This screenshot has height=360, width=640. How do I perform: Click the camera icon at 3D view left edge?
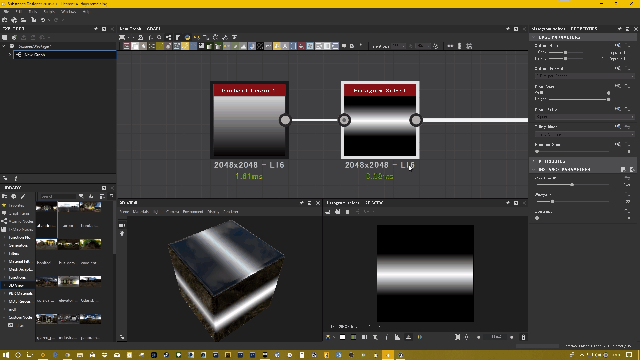click(x=122, y=225)
